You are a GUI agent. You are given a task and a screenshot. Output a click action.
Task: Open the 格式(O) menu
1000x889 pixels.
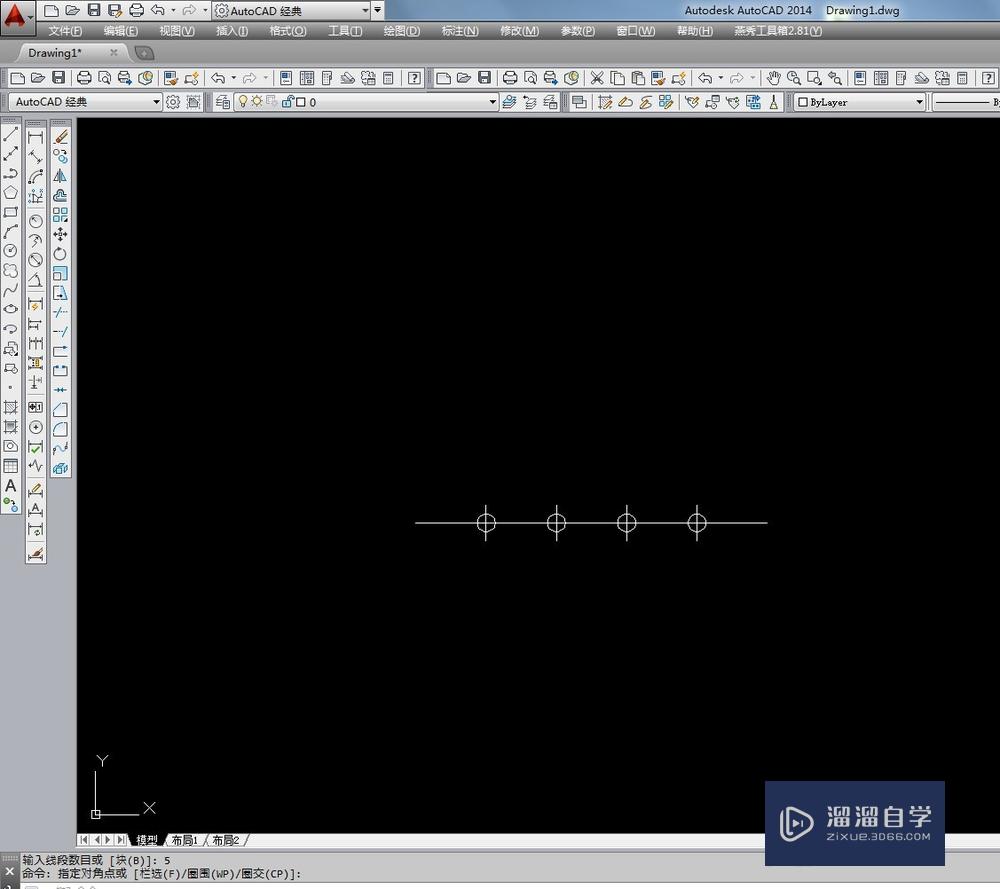pos(288,31)
